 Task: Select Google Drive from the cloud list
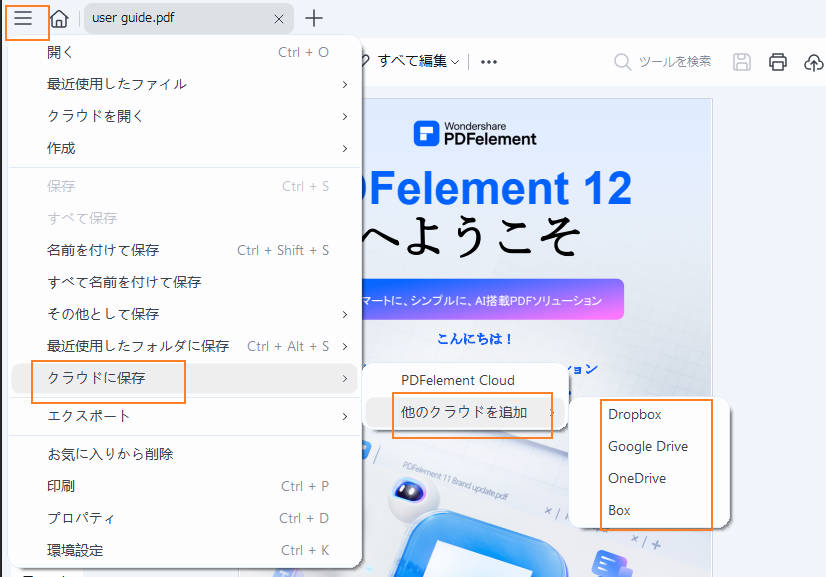[x=648, y=446]
